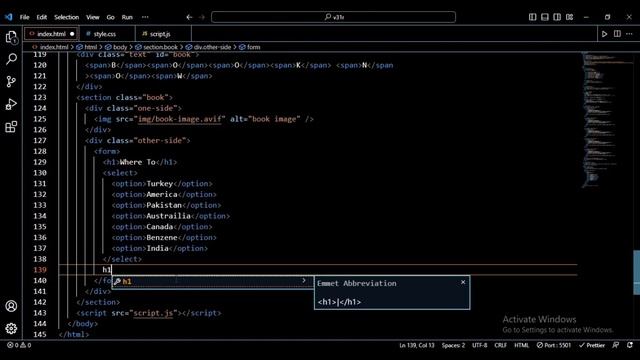
Task: Click the VS Code logo icon
Action: tap(9, 17)
